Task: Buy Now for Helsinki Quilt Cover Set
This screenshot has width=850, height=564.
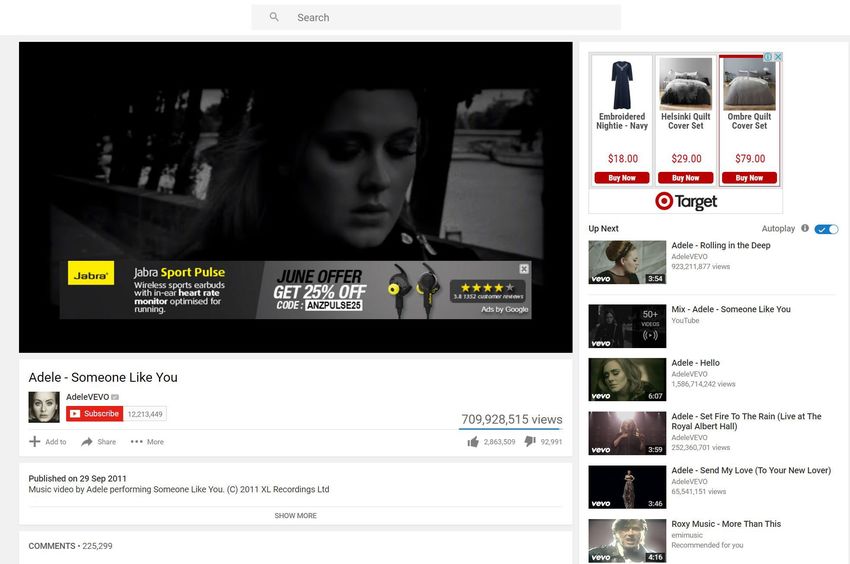Action: pos(686,178)
